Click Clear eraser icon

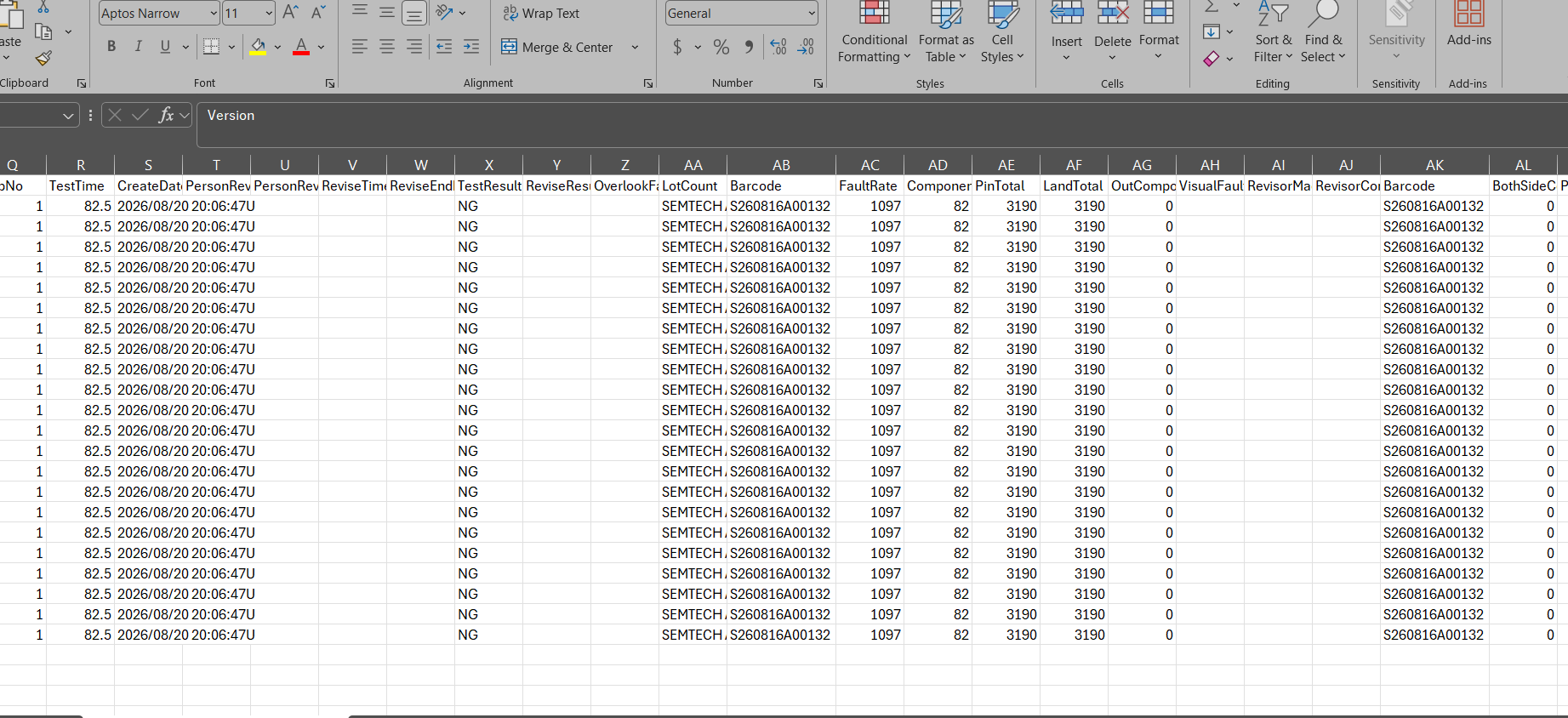(1212, 59)
